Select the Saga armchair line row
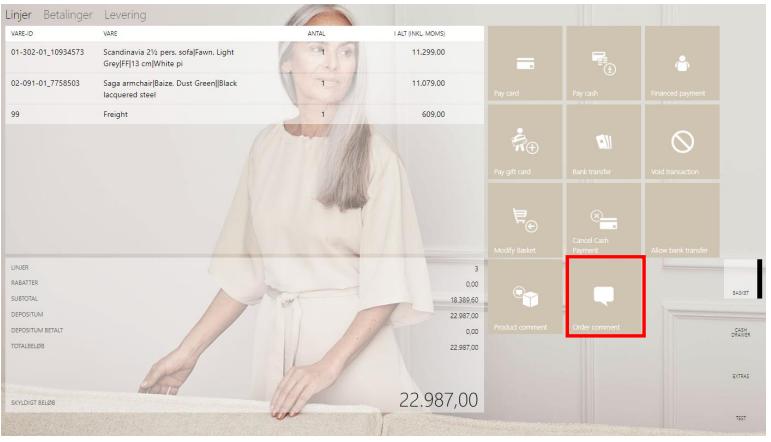 click(240, 88)
